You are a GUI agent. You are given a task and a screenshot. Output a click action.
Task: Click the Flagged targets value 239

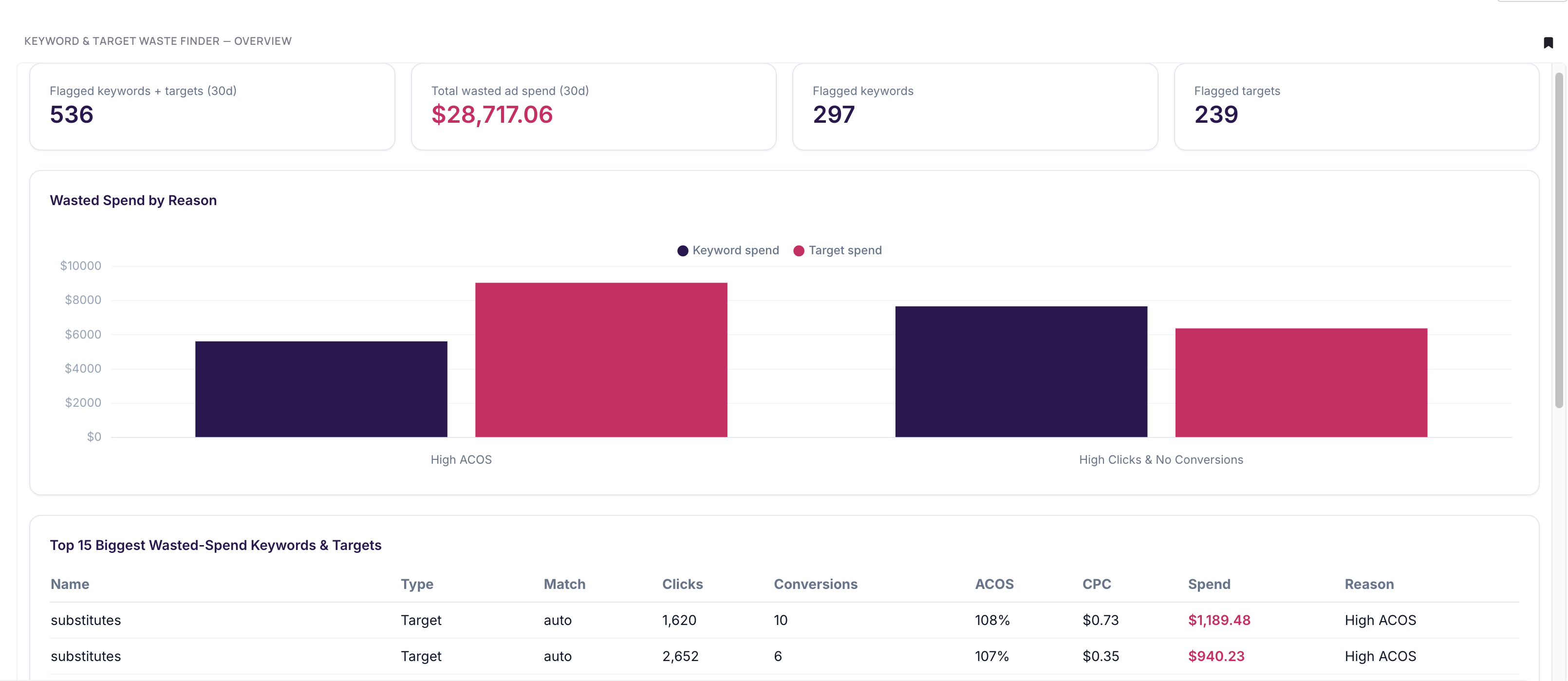pyautogui.click(x=1216, y=114)
